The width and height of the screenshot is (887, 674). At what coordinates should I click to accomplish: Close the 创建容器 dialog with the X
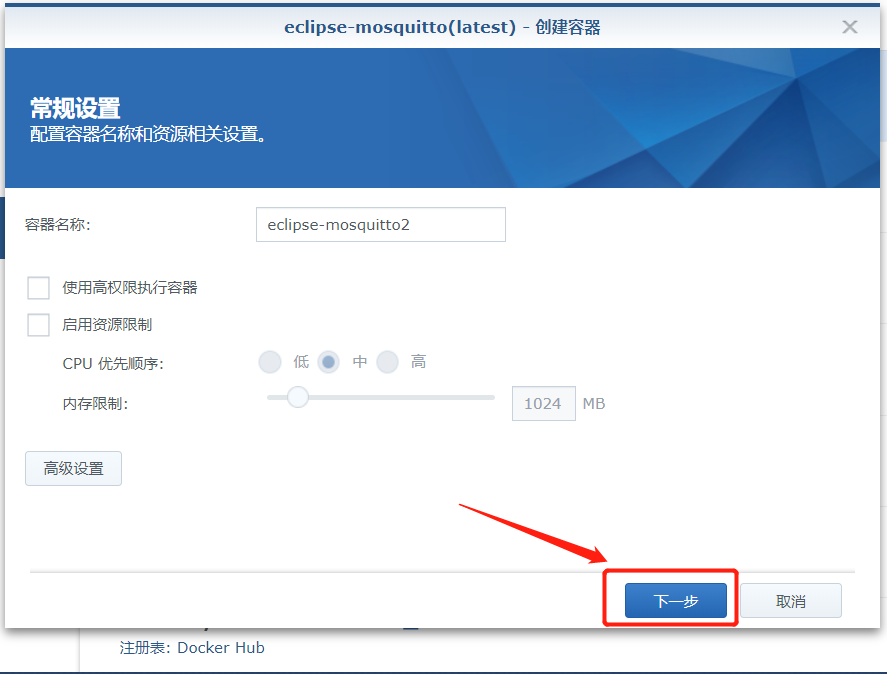pyautogui.click(x=849, y=27)
